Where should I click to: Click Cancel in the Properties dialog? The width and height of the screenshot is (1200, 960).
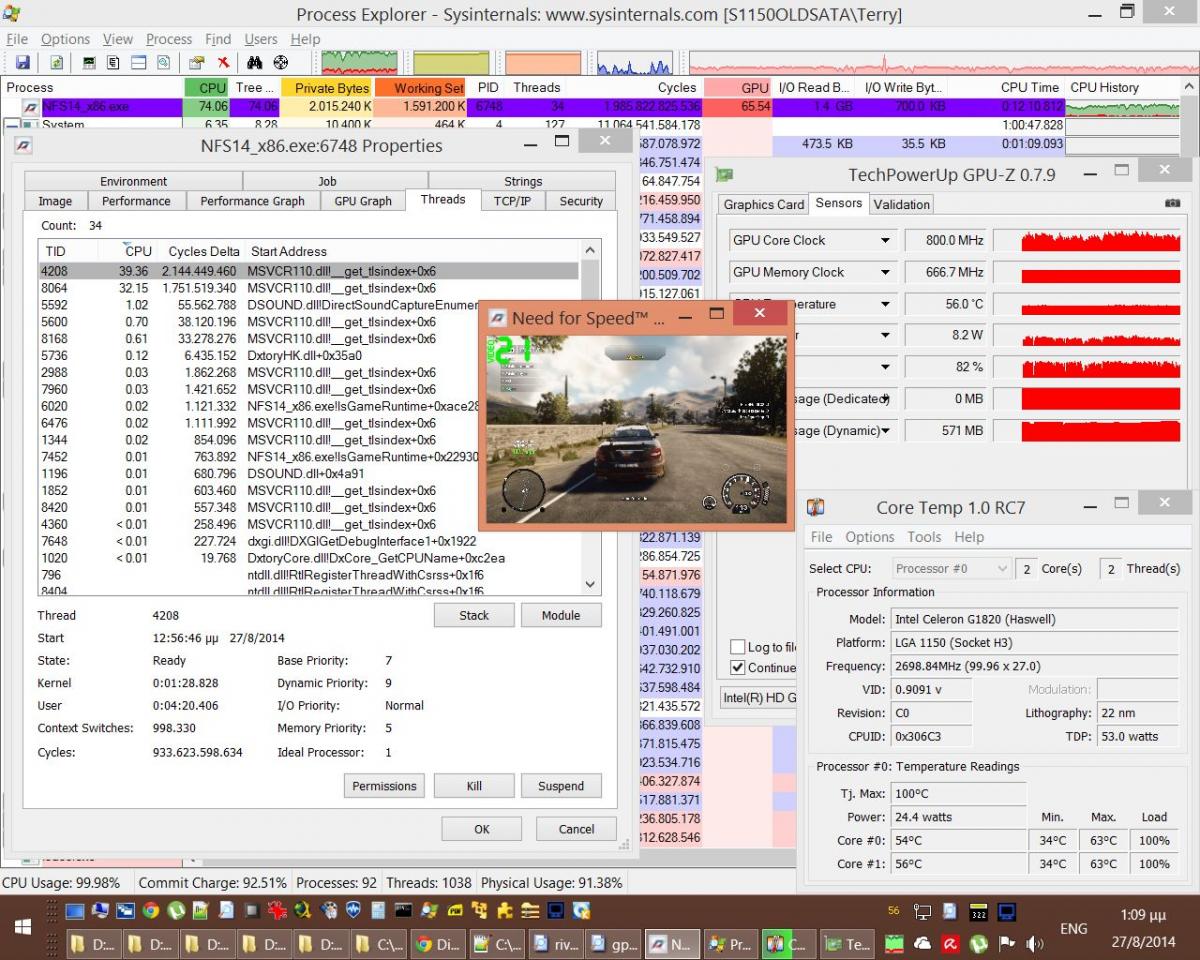point(576,829)
